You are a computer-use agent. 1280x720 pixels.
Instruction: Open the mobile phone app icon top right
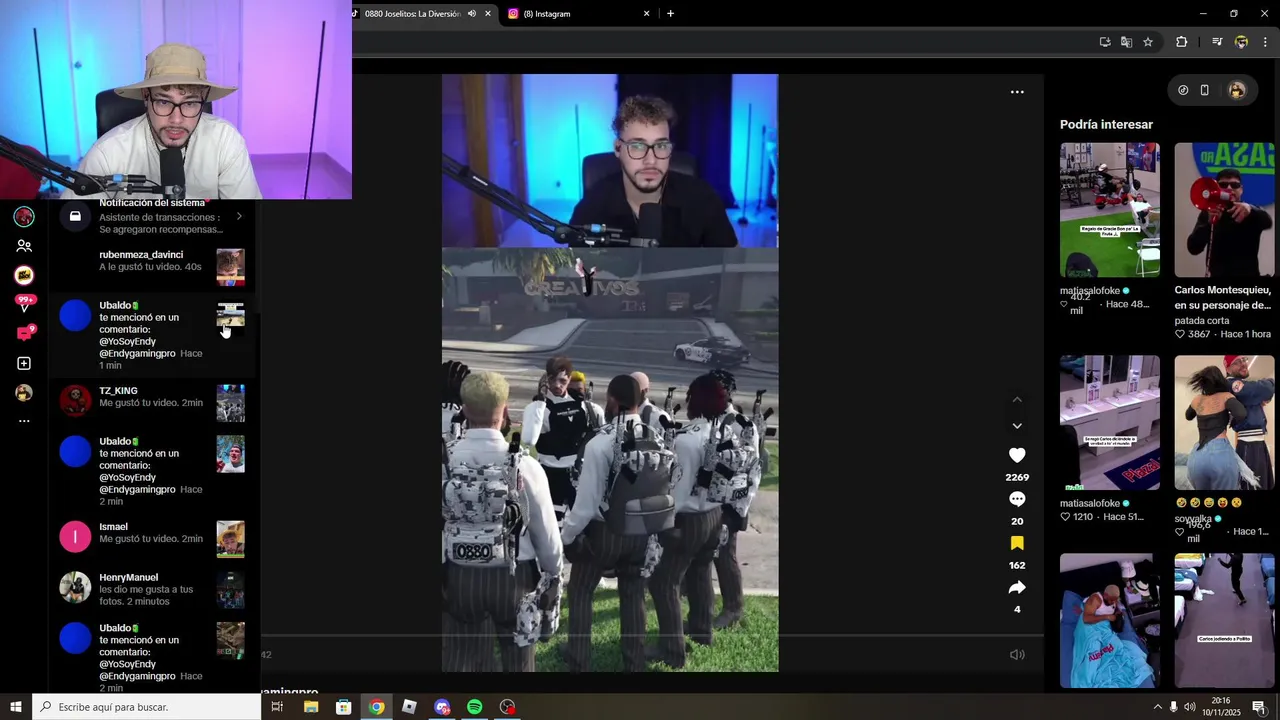pos(1205,90)
